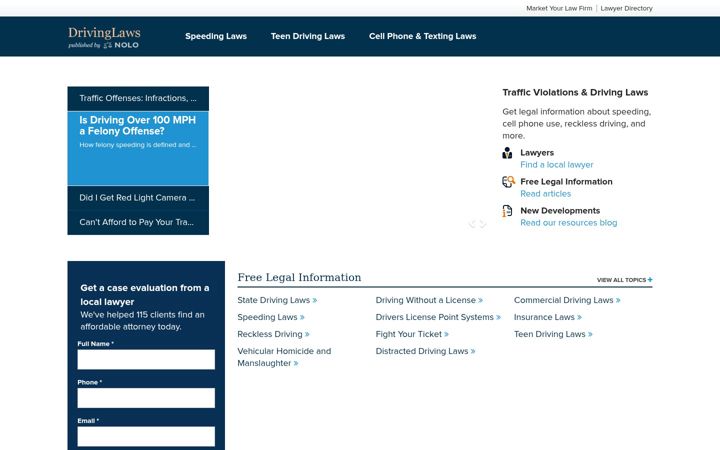Click the Email input field
This screenshot has height=450, width=720.
(146, 437)
